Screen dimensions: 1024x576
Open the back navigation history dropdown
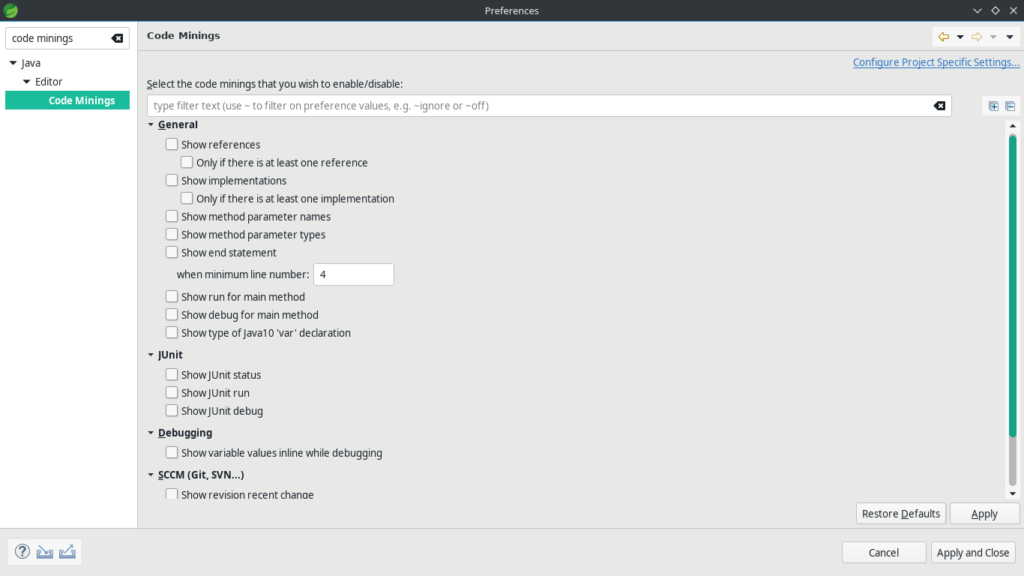(960, 37)
